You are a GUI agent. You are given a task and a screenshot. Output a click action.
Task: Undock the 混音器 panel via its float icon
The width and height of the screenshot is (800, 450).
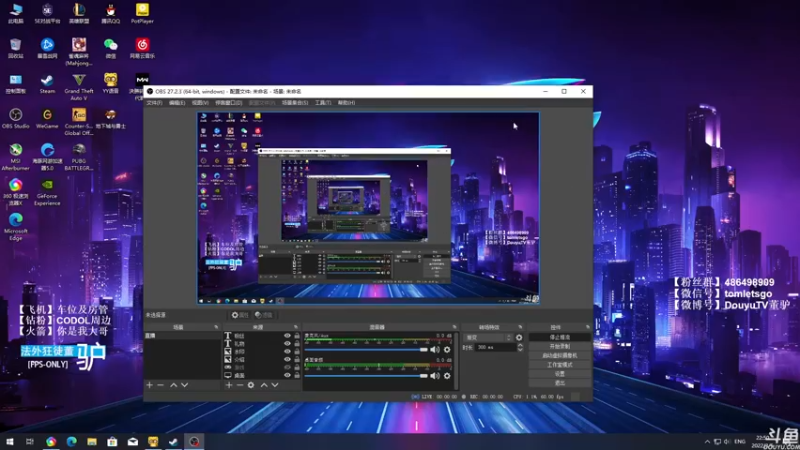point(455,327)
